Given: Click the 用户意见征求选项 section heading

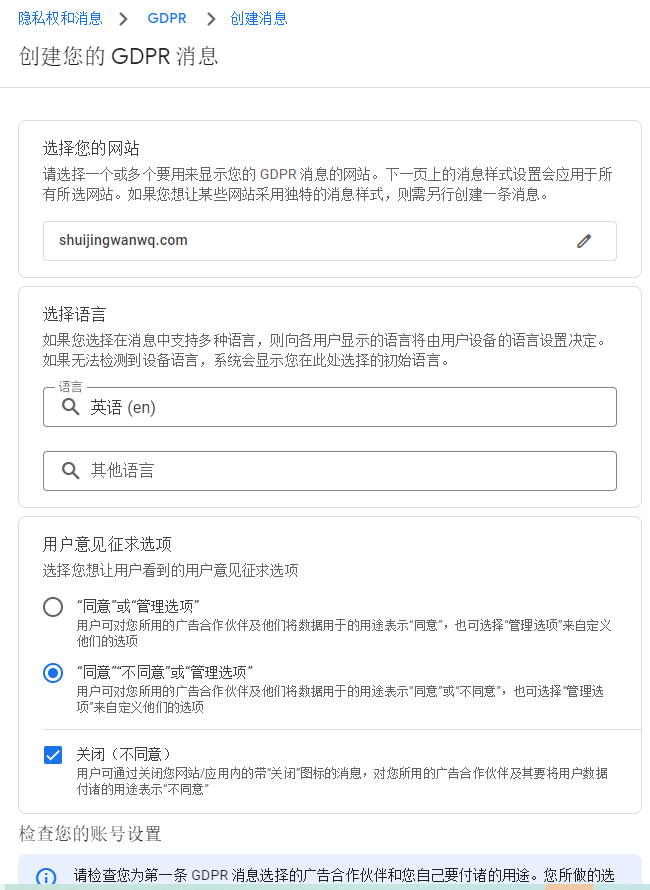Looking at the screenshot, I should pos(107,544).
